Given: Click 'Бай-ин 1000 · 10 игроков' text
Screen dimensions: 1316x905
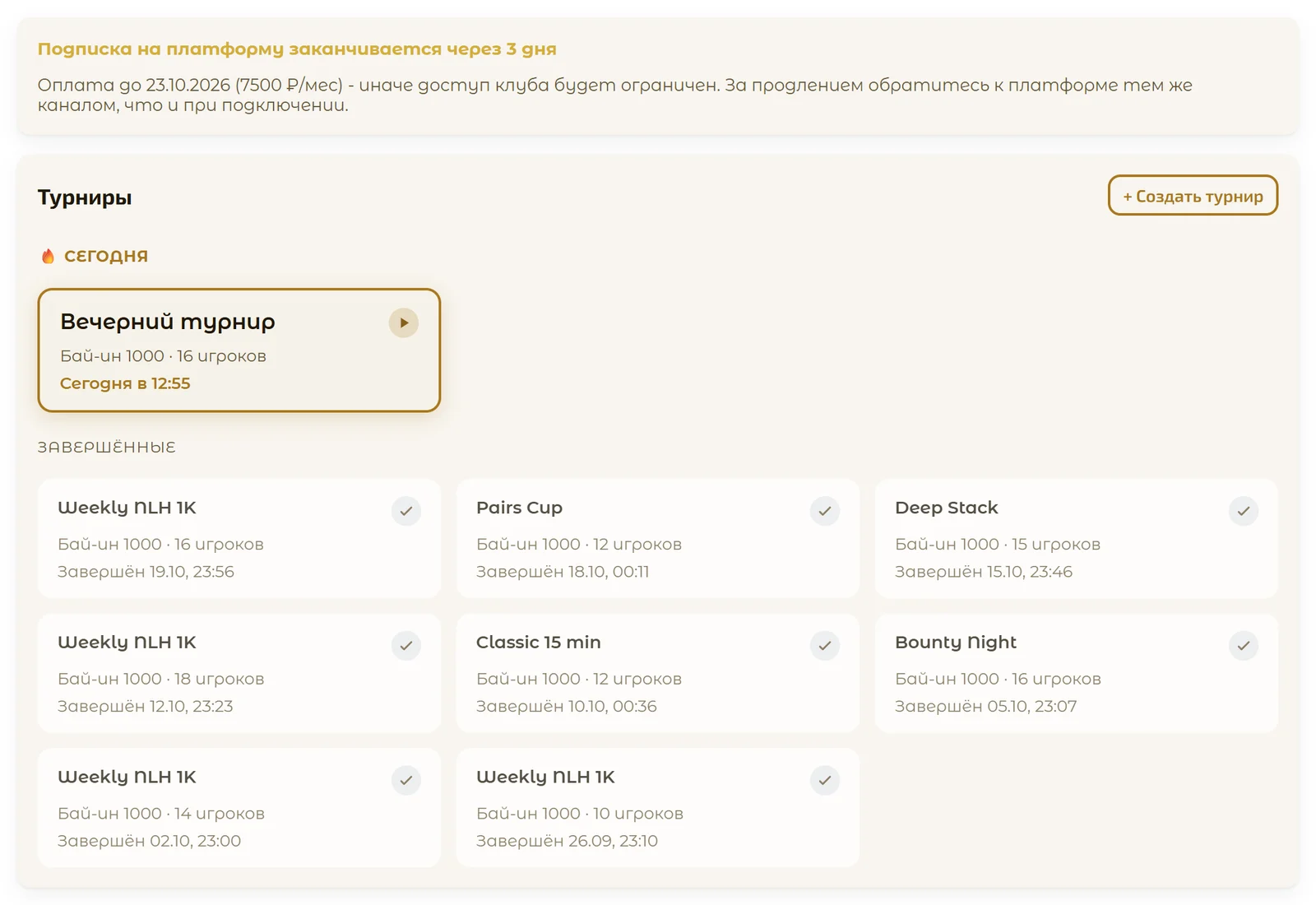Looking at the screenshot, I should tap(580, 814).
